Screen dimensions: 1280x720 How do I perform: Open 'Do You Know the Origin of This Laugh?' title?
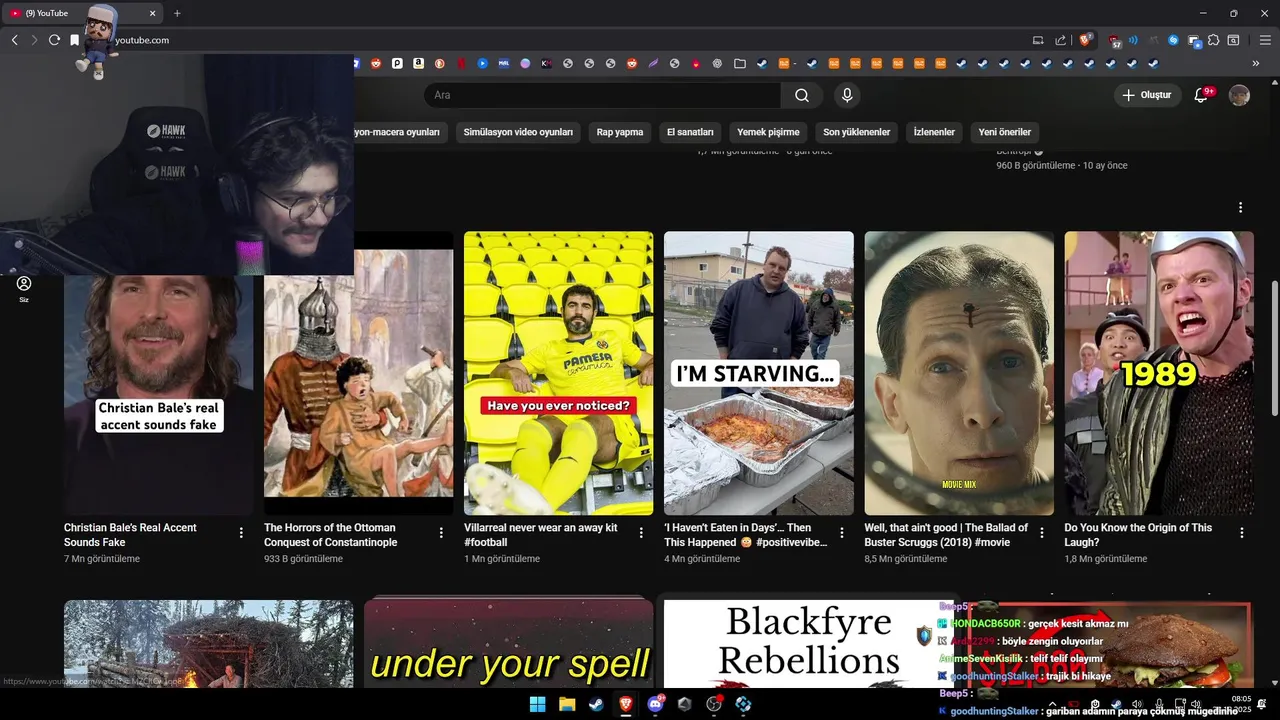point(1138,535)
